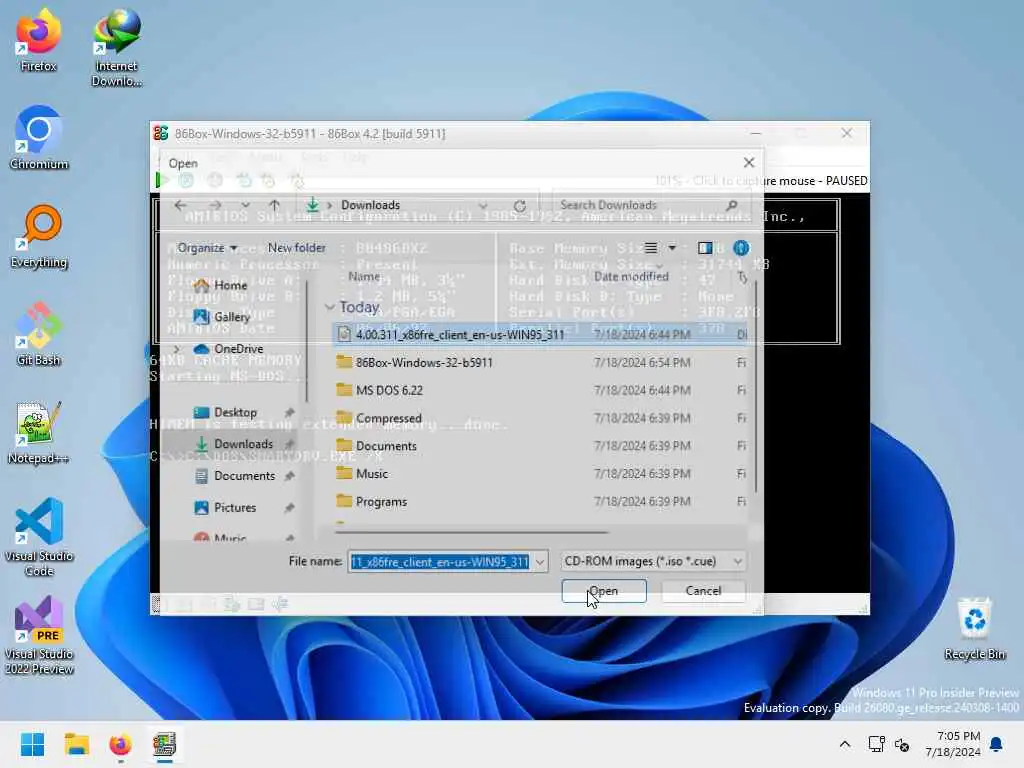Screen dimensions: 1024x768
Task: Go back using the dialog's back arrow
Action: click(181, 205)
